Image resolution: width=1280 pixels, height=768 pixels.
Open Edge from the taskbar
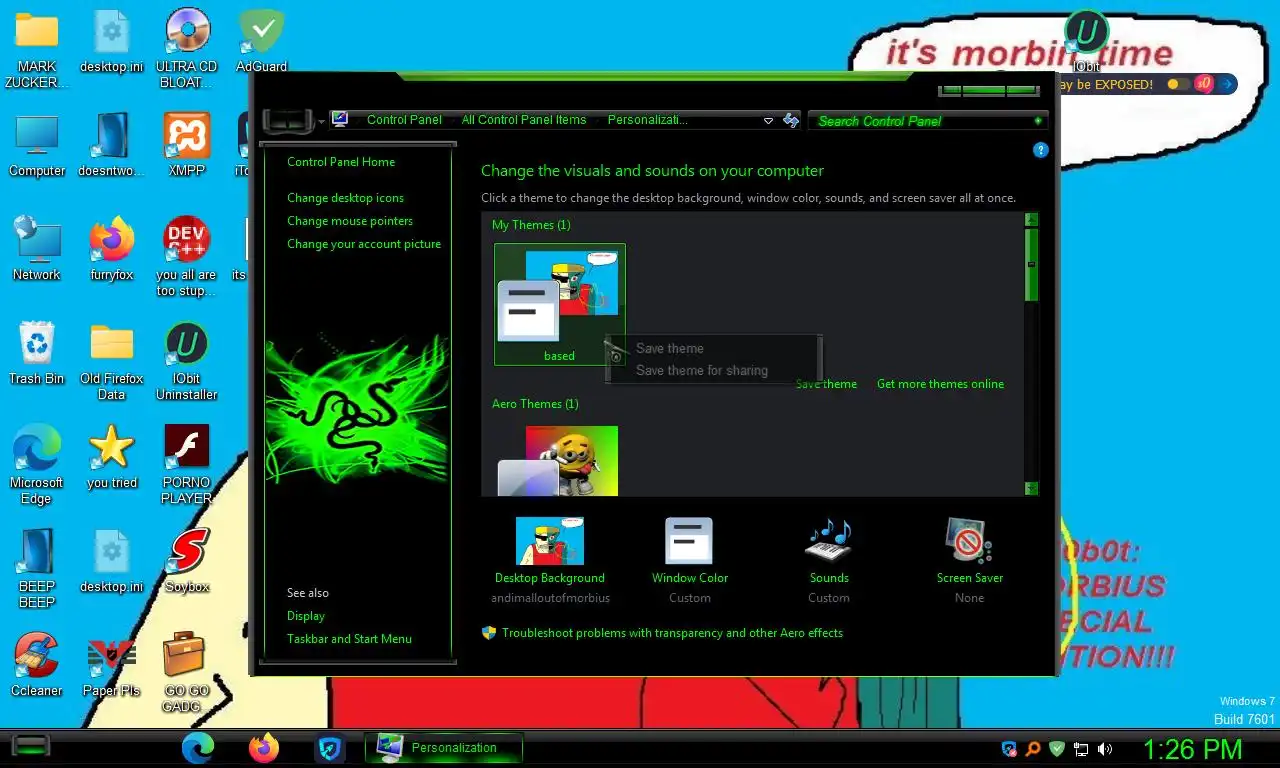click(x=198, y=747)
